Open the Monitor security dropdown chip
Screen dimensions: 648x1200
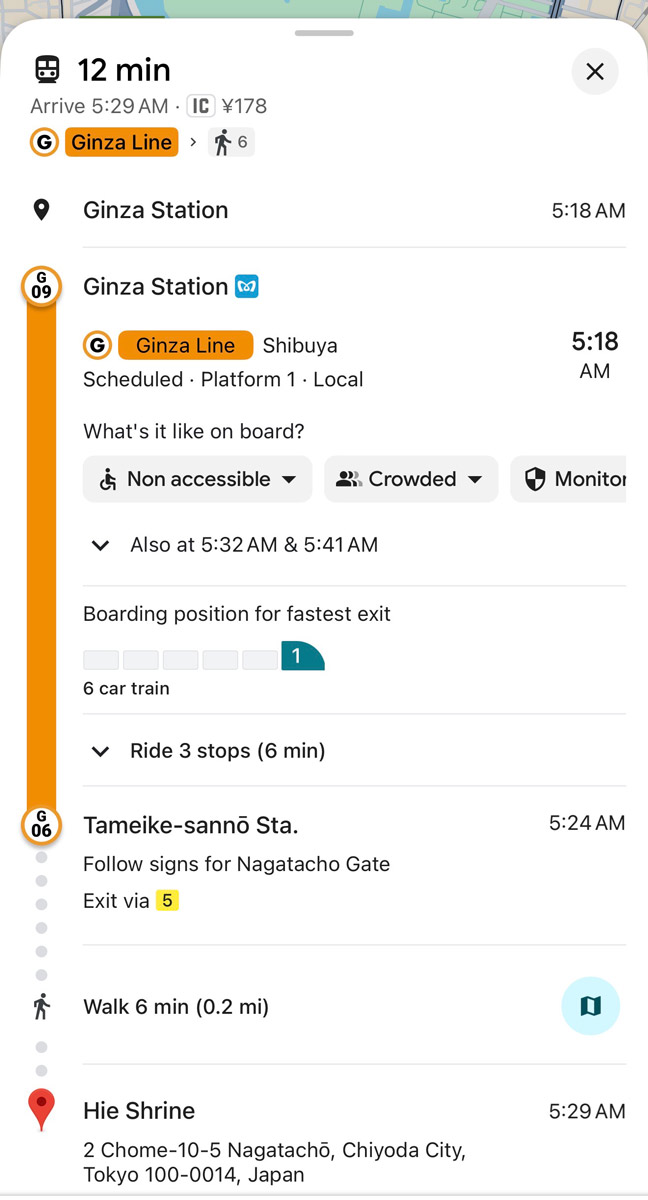click(568, 479)
